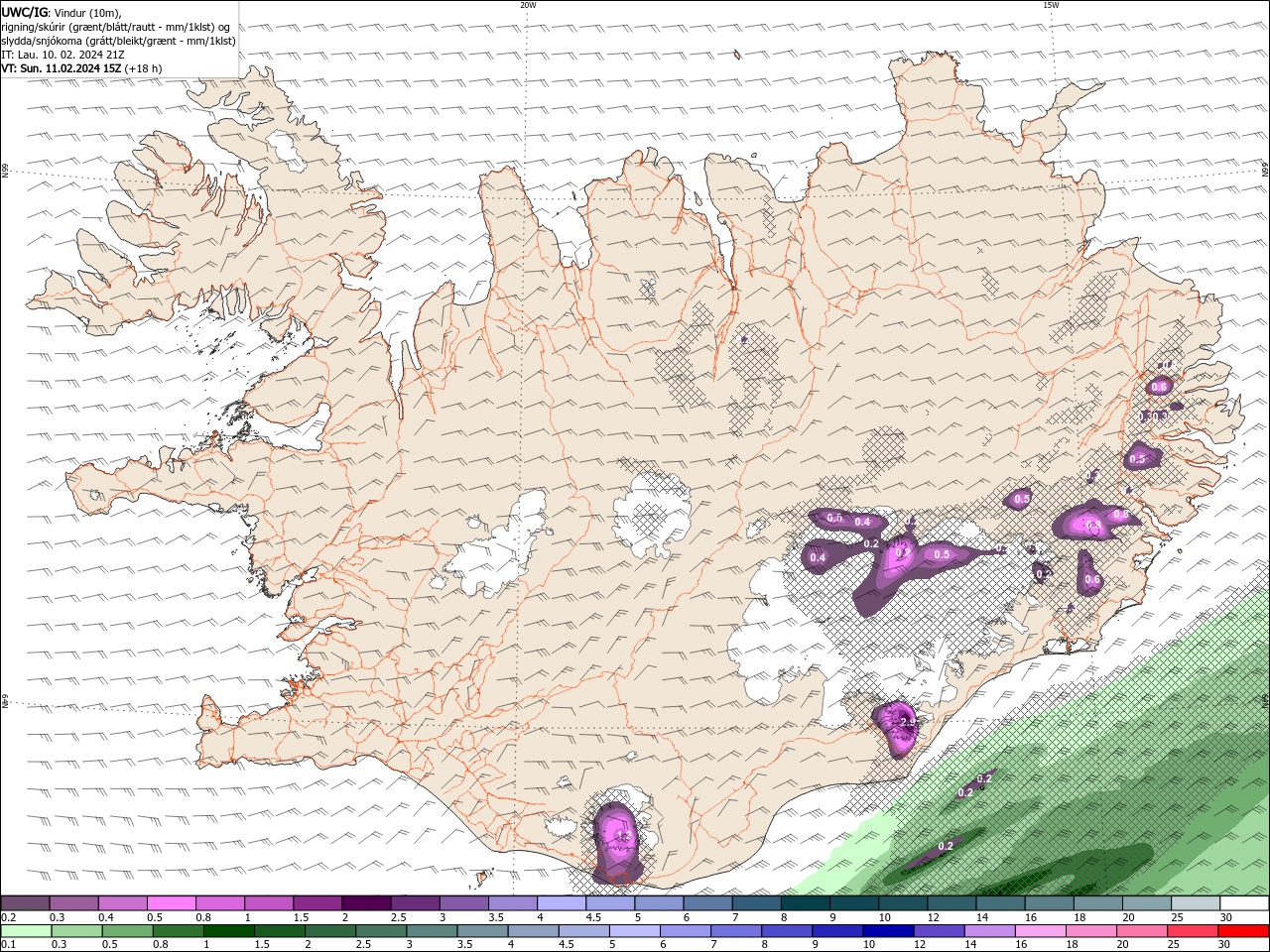Pick the deep navy 10–12 rain scale swatch
1270x952 pixels.
[887, 931]
